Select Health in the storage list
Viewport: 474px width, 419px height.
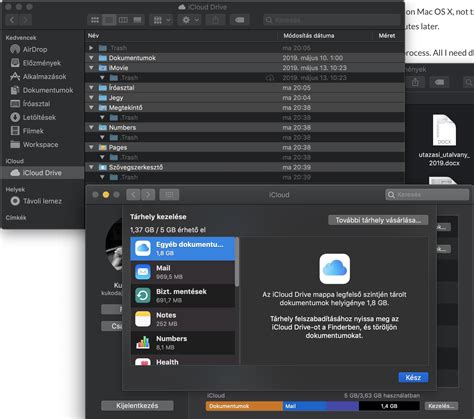point(183,360)
